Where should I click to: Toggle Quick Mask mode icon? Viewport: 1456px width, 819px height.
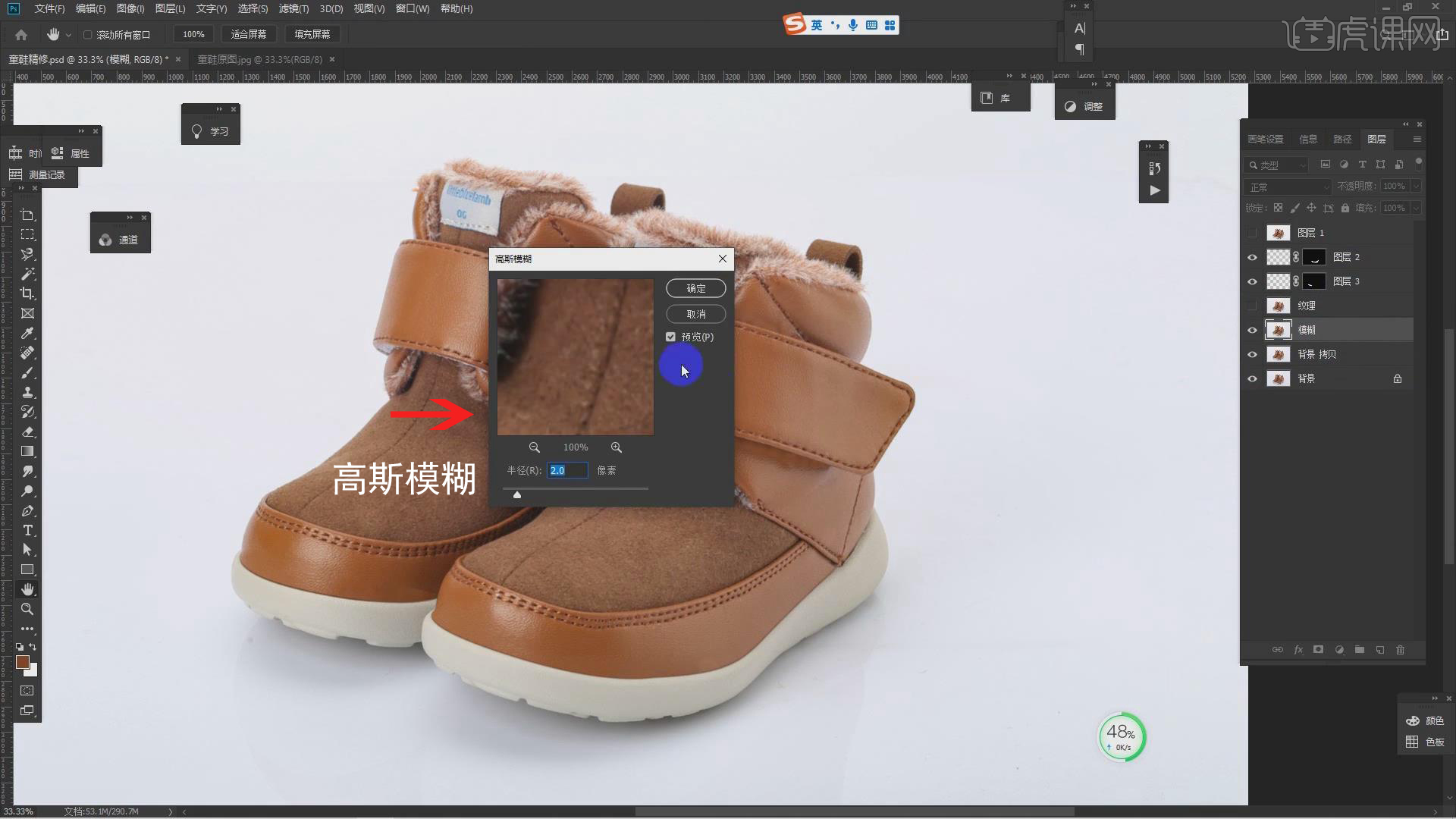27,691
